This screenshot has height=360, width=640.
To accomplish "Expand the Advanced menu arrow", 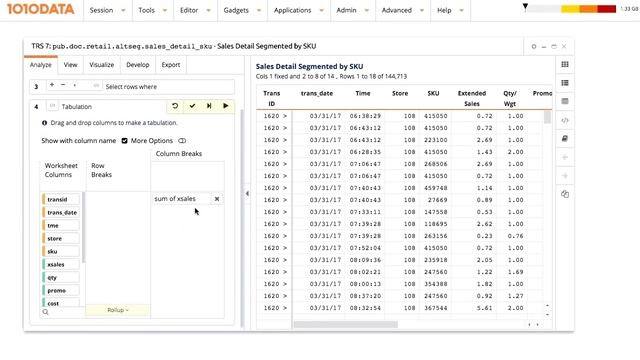I will (422, 11).
